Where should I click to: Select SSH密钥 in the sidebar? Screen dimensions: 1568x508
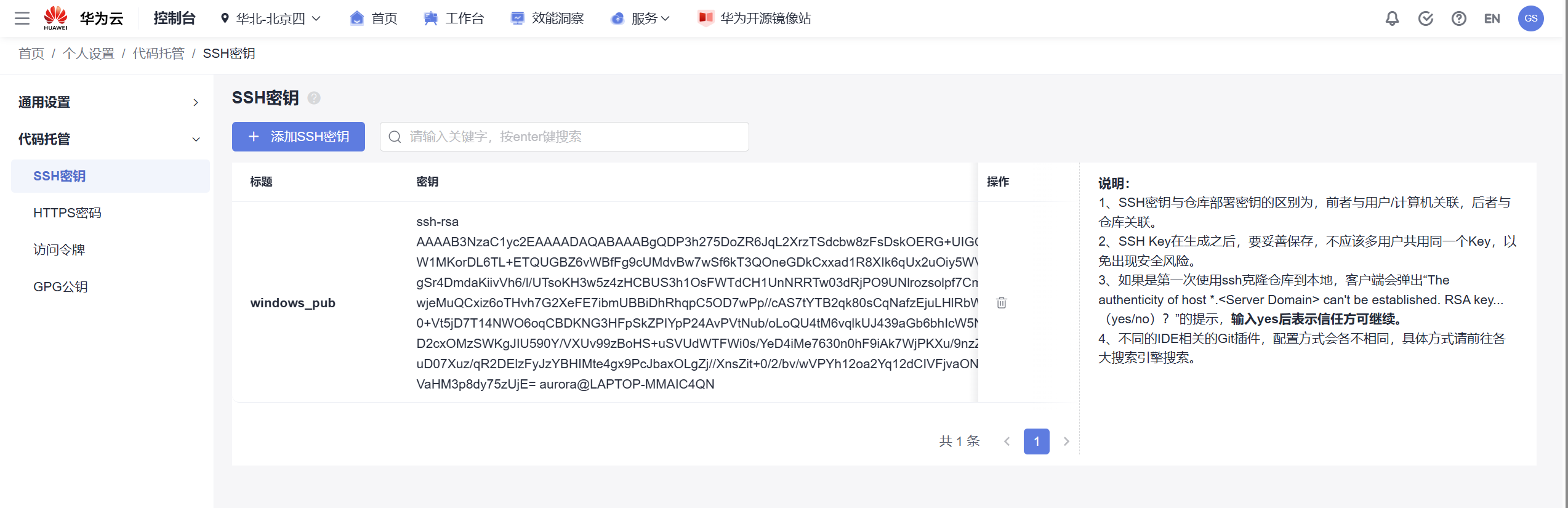coord(110,176)
